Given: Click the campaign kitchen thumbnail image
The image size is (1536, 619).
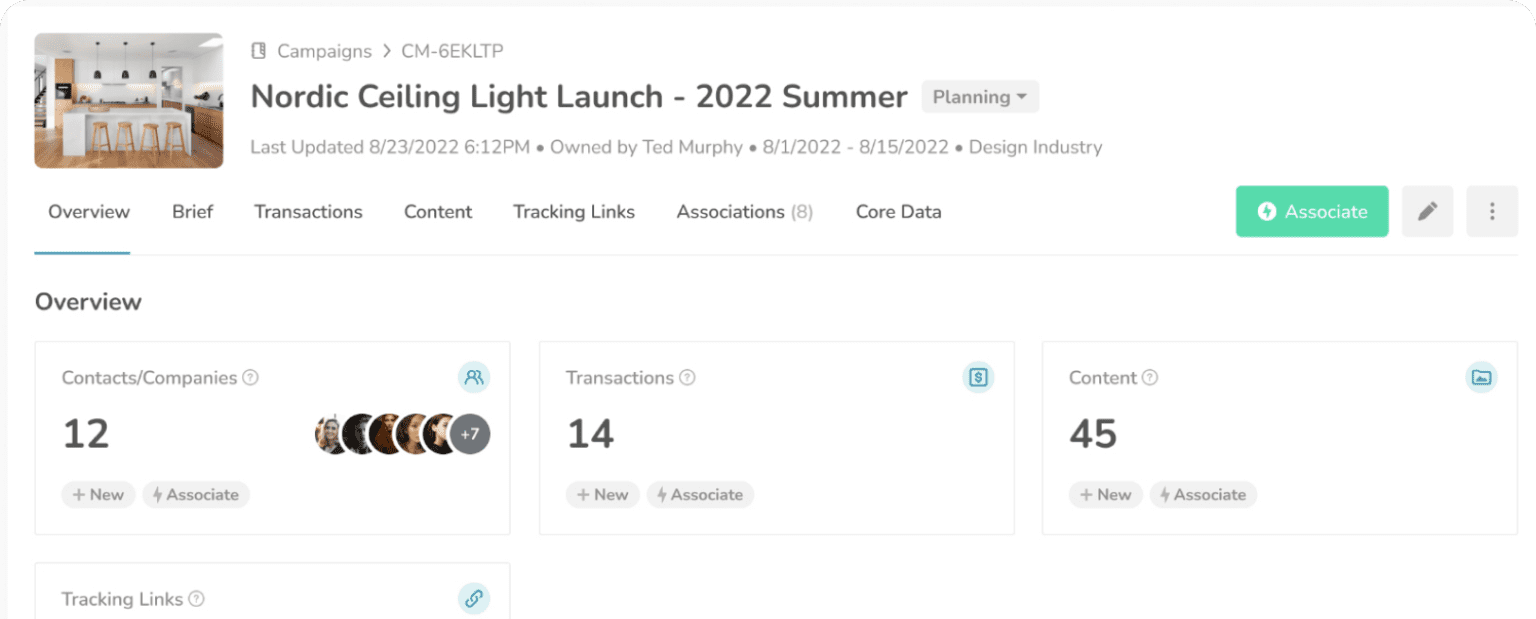Looking at the screenshot, I should click(x=129, y=100).
